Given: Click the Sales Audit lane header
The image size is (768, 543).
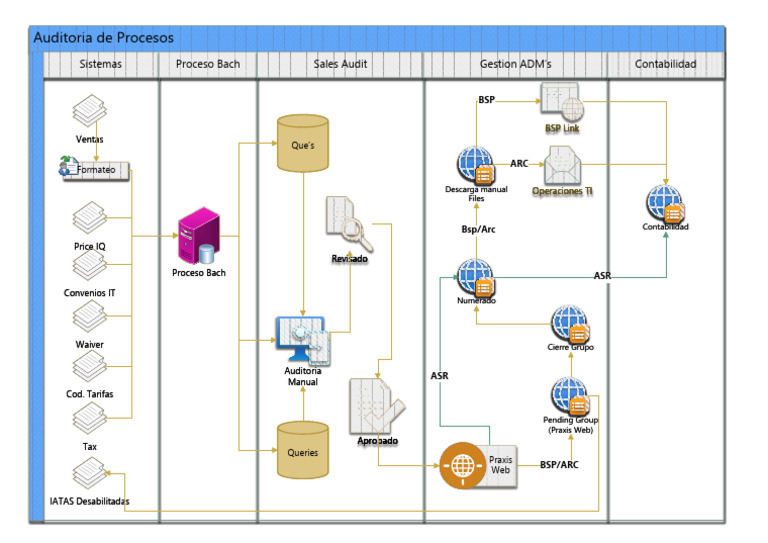Looking at the screenshot, I should (340, 64).
